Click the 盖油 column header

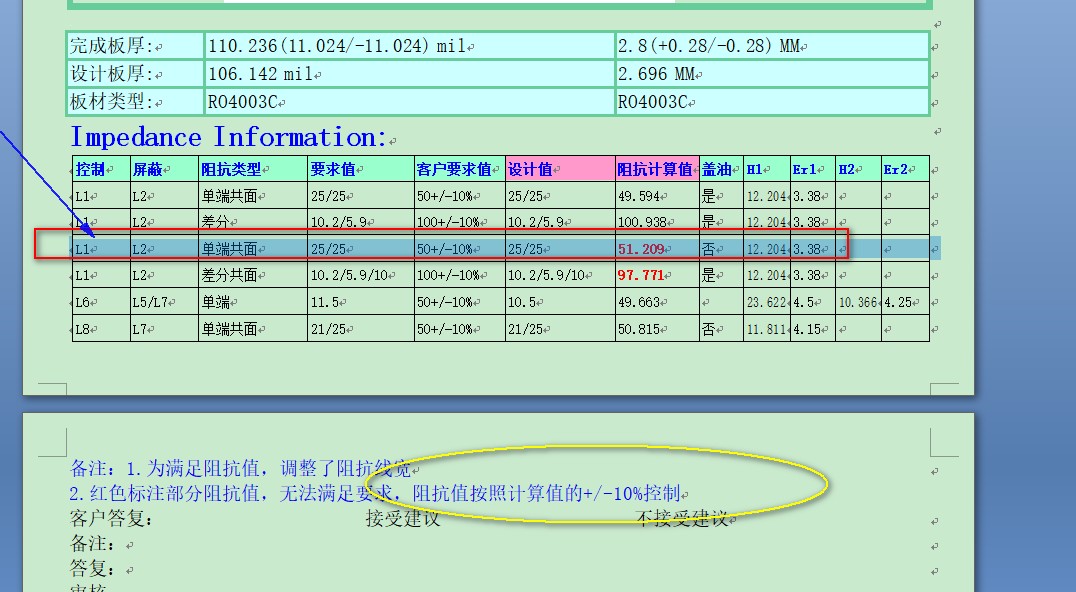[x=721, y=169]
